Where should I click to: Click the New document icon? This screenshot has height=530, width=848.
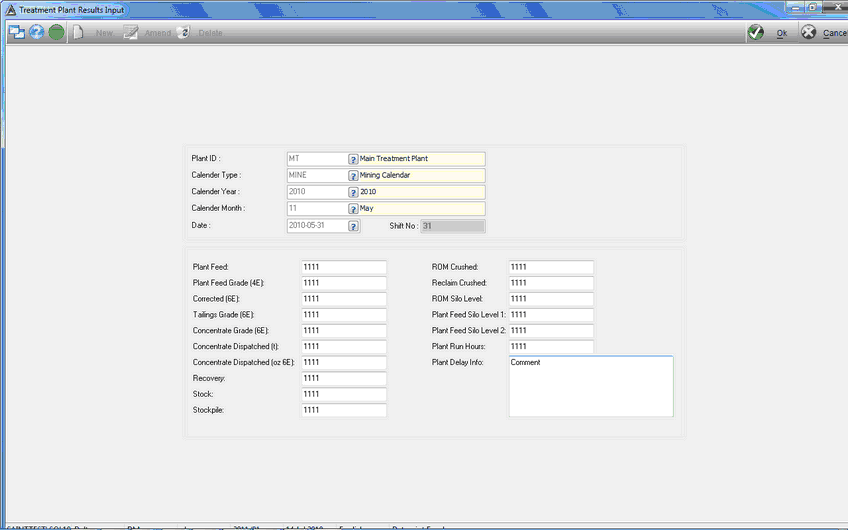tap(78, 32)
